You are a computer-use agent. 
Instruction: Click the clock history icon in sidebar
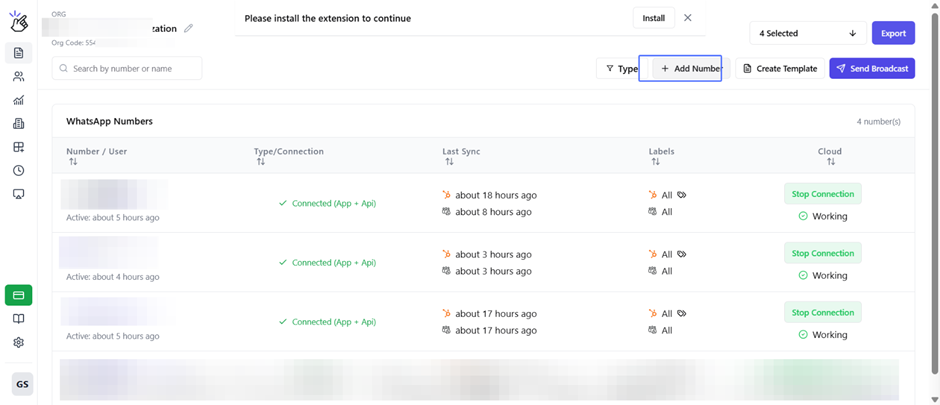(x=18, y=171)
